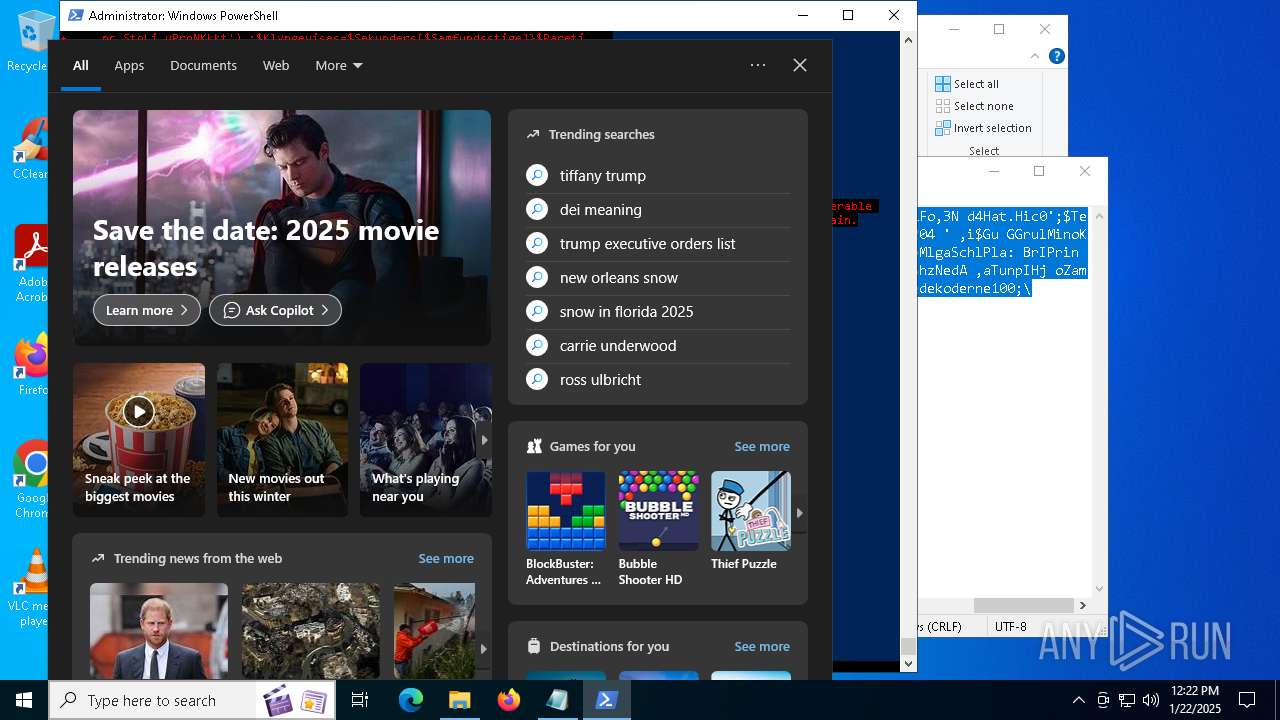Show next movie cards with arrow
1280x720 pixels.
tap(485, 440)
